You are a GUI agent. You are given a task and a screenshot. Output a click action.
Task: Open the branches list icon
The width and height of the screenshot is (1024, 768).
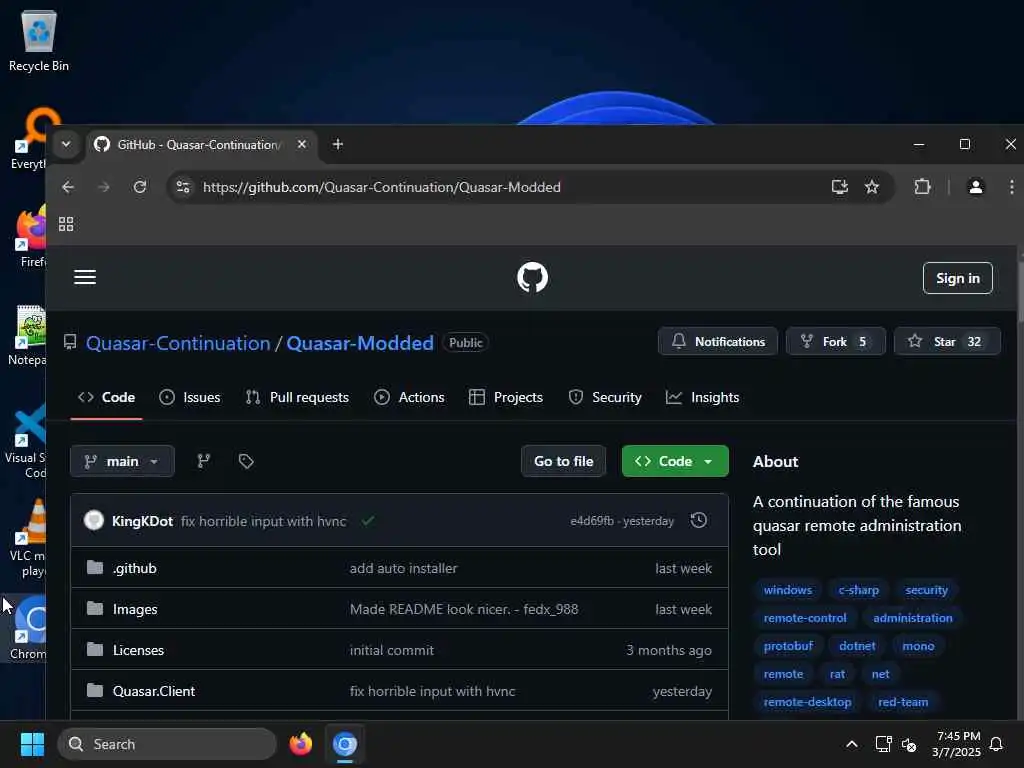(x=204, y=461)
